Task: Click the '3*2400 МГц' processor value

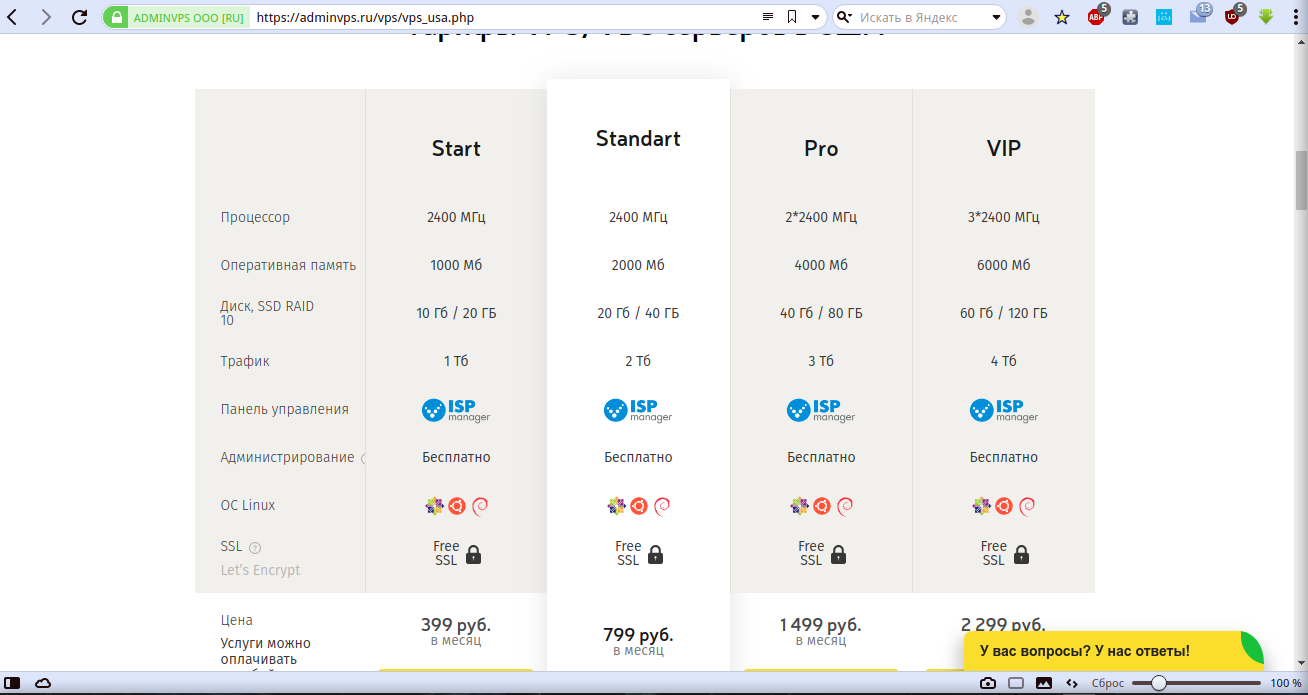Action: pos(1004,217)
